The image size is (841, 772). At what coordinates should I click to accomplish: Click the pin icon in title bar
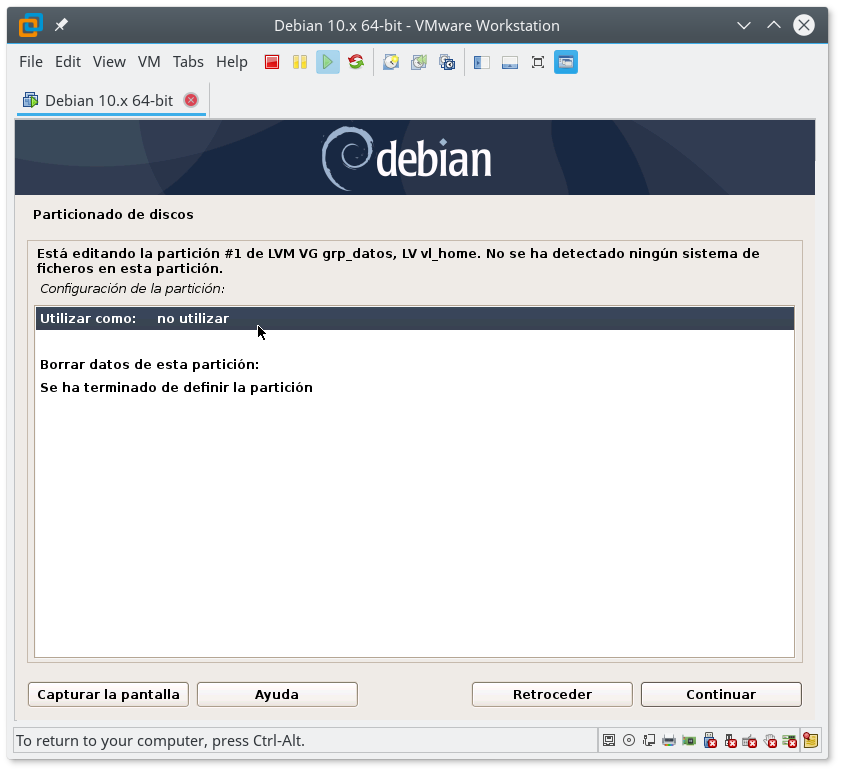[61, 25]
